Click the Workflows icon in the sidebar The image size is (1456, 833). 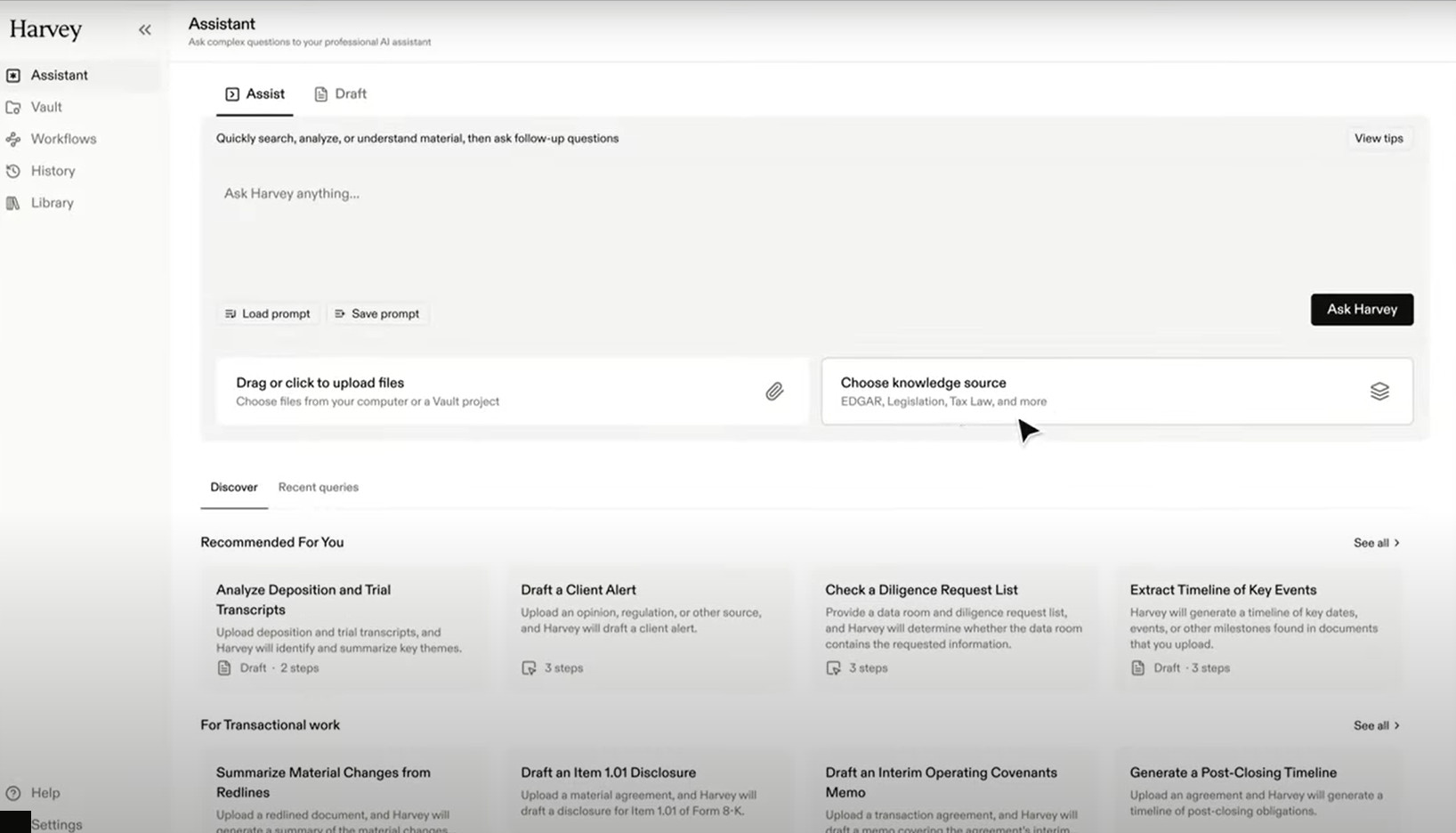tap(13, 139)
